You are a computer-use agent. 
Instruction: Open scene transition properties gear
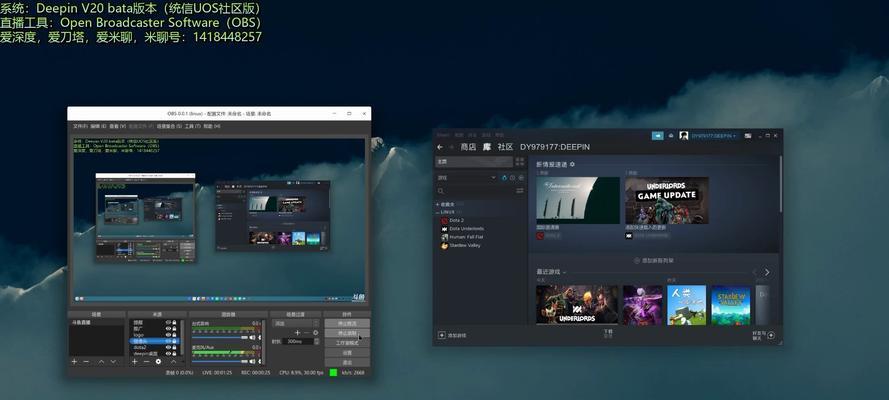point(315,333)
